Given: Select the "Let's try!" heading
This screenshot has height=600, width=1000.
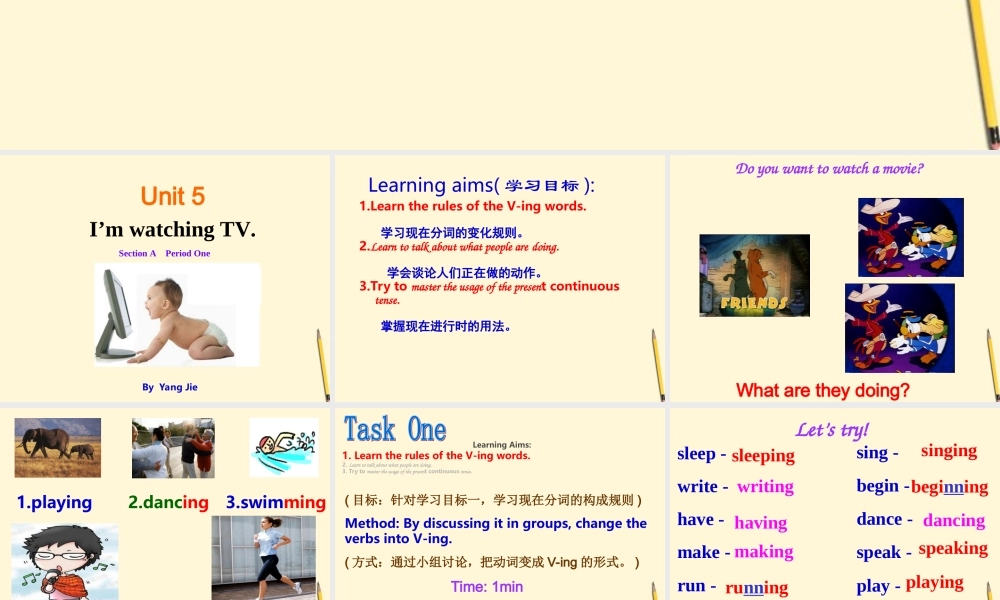Looking at the screenshot, I should click(x=832, y=430).
